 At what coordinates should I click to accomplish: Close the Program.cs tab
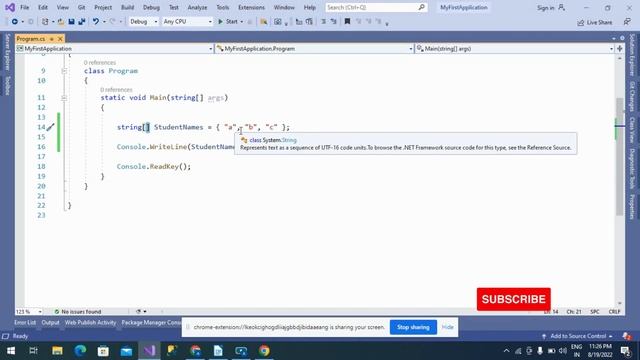click(x=60, y=39)
